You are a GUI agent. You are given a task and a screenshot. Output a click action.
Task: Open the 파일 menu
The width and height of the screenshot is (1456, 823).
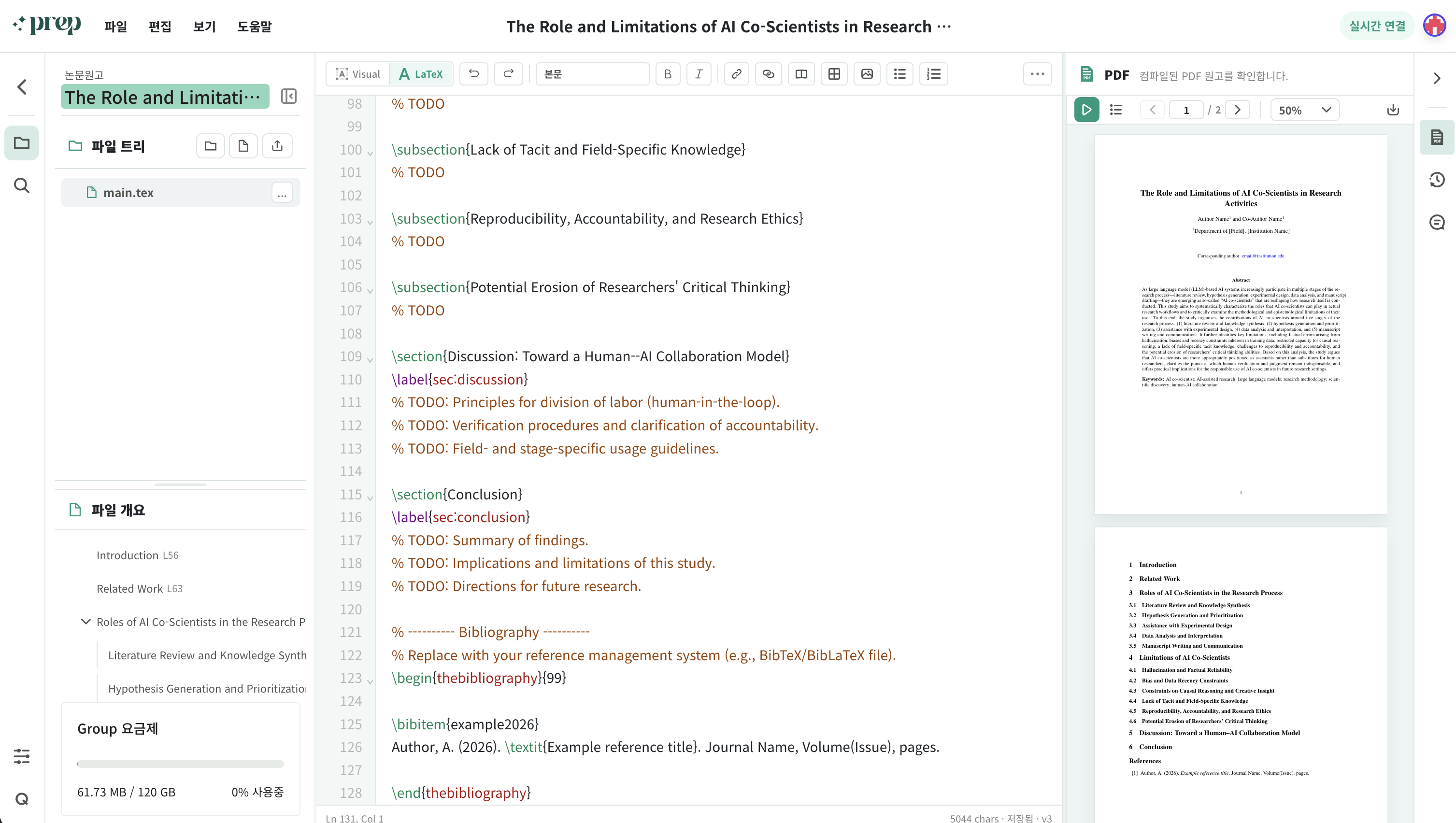[x=115, y=27]
